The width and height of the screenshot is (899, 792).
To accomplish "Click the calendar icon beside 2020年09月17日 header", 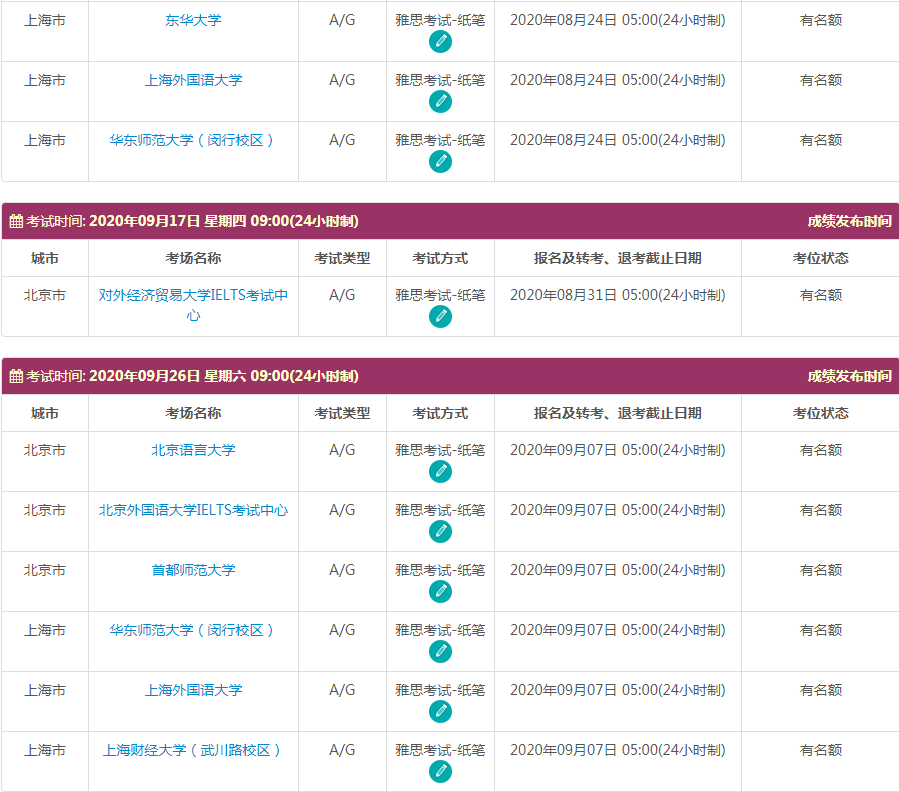I will pos(16,222).
